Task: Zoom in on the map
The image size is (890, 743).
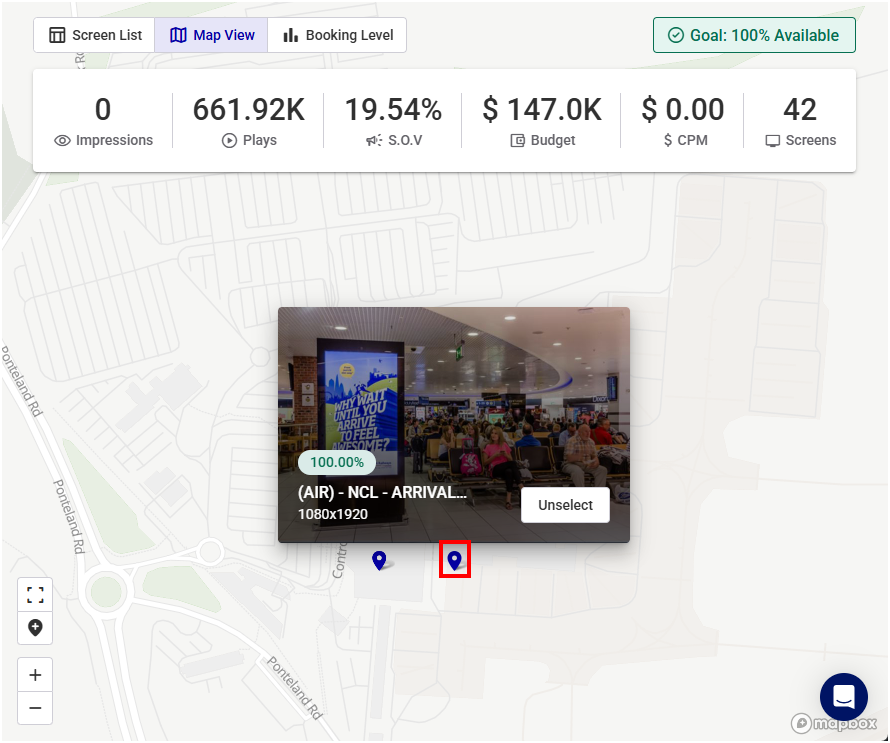Action: pos(35,675)
